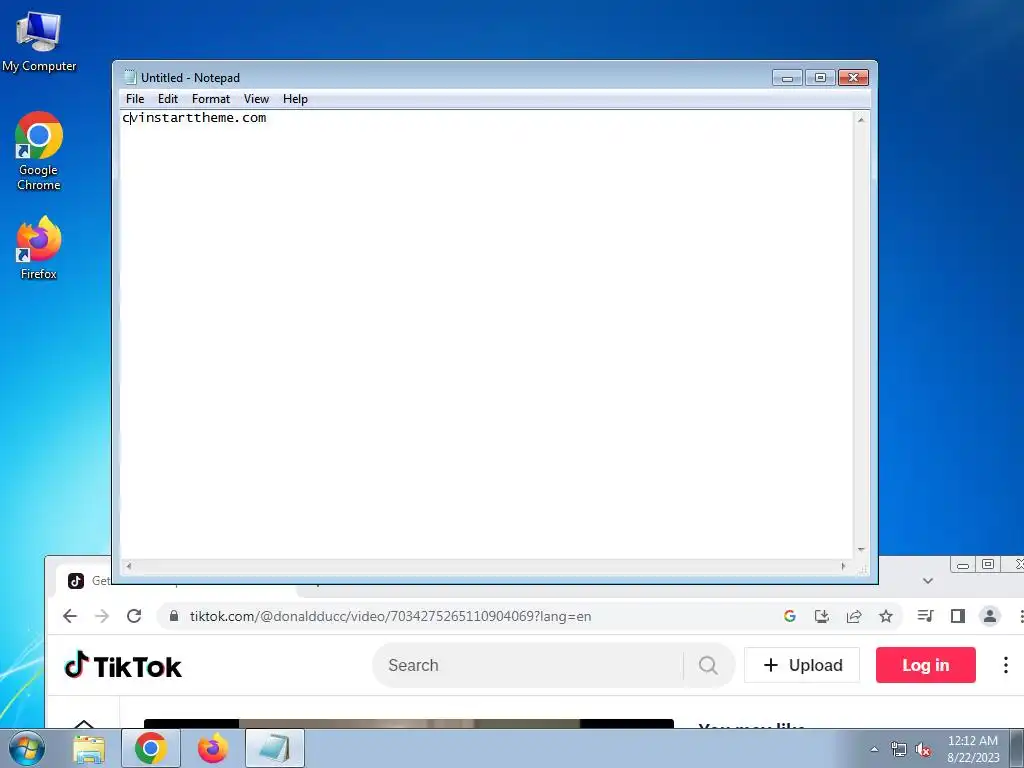Click the TikTok search magnifier button

(x=708, y=665)
